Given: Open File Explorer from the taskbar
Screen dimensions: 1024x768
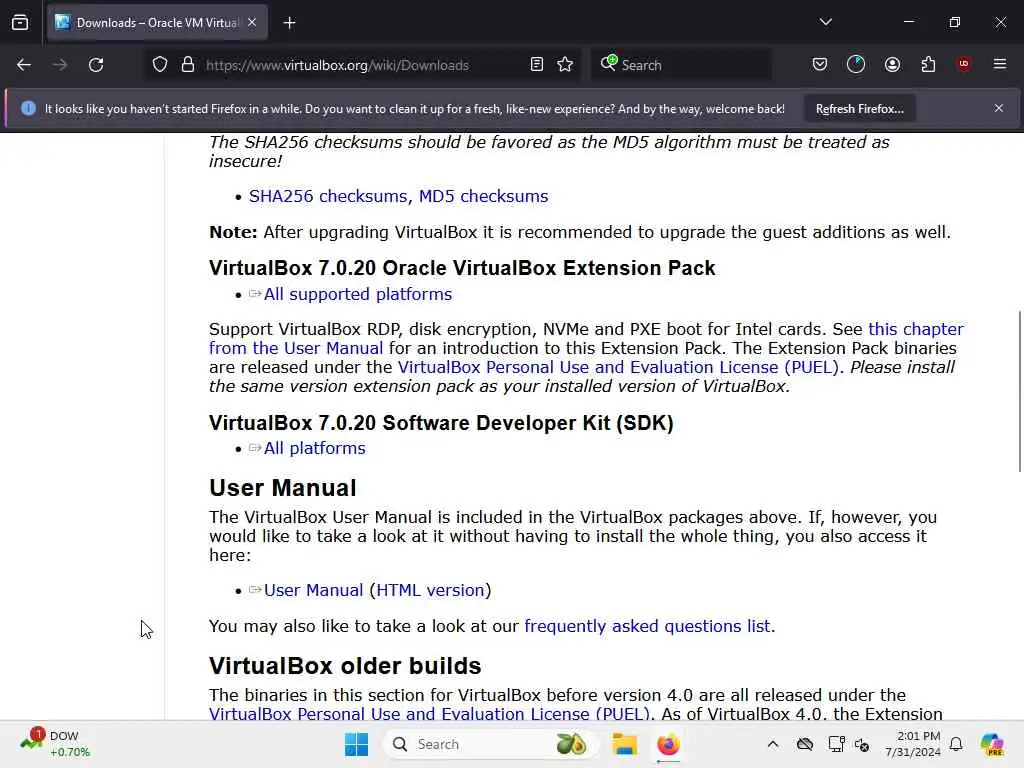Looking at the screenshot, I should 624,744.
